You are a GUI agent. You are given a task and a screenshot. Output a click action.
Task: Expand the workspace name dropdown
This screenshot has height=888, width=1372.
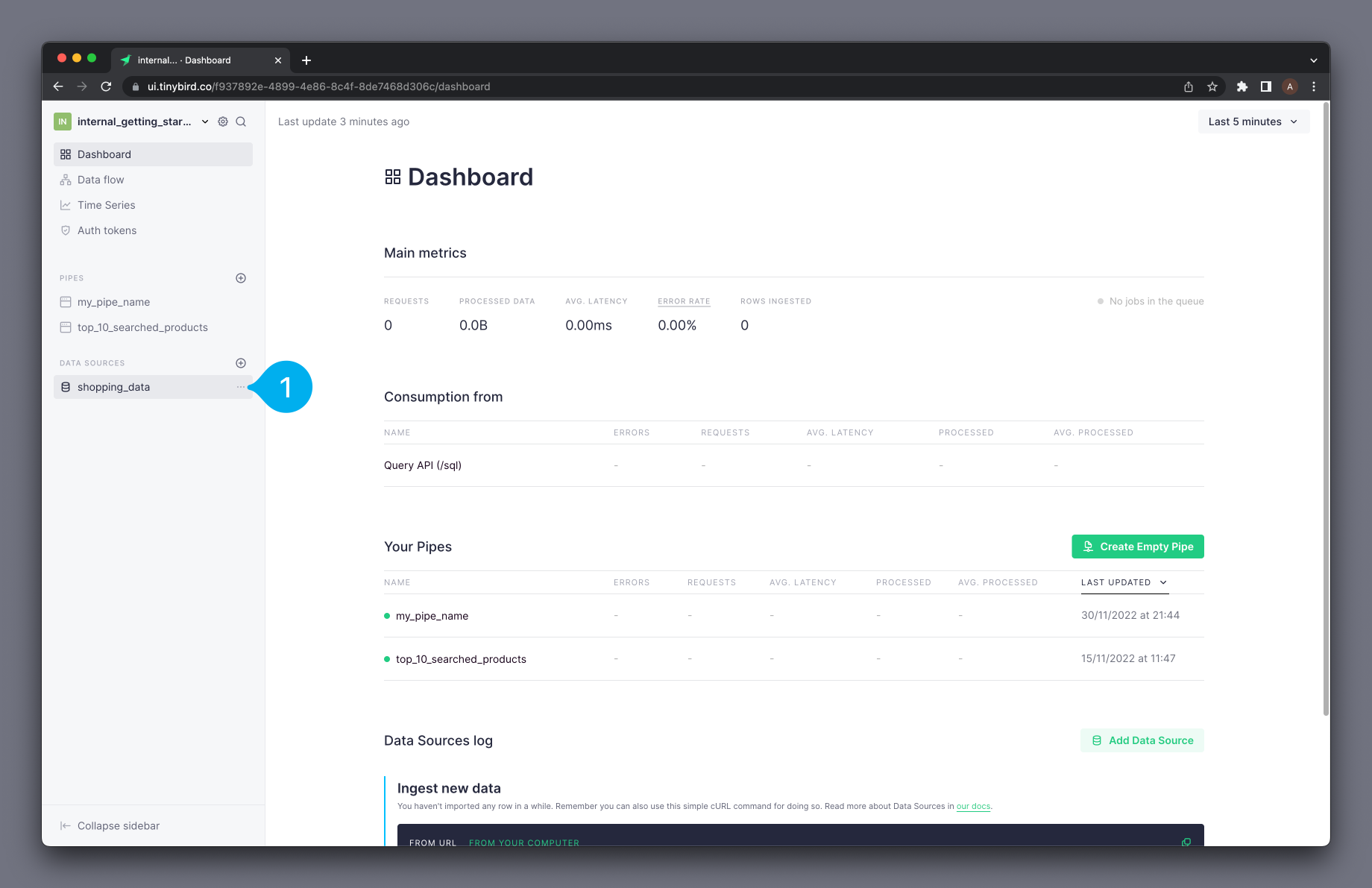coord(205,122)
